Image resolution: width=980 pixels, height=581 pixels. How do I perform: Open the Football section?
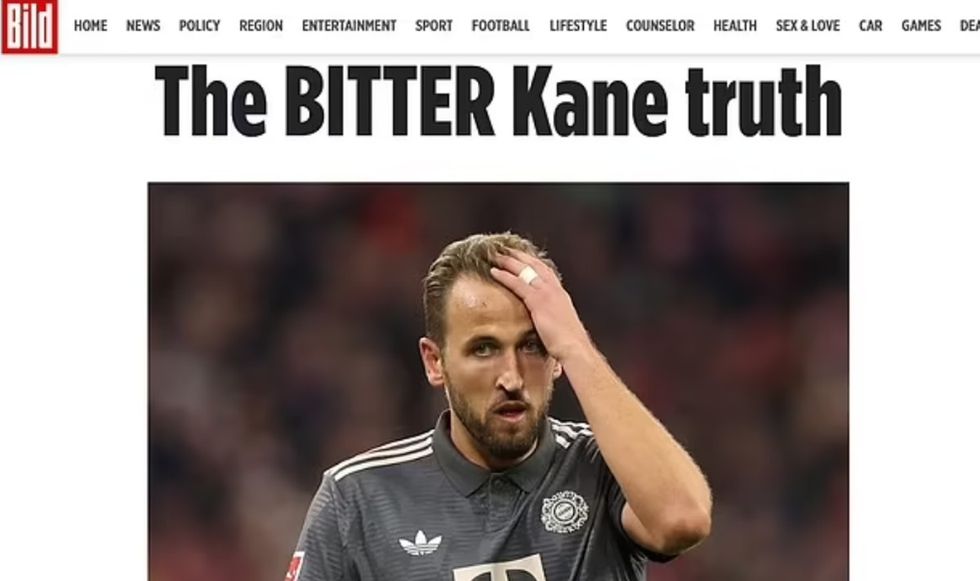(501, 26)
